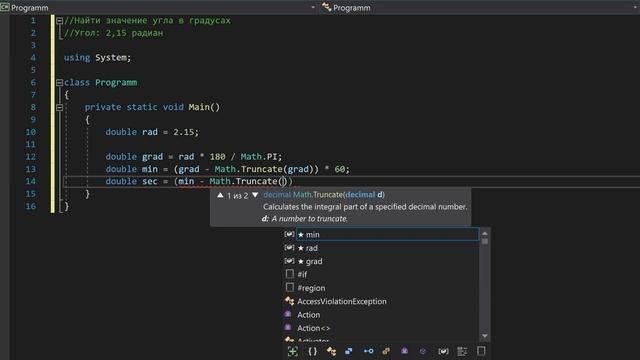Click inside Math.Truncate parentheses on line 14
This screenshot has height=360, width=640.
(283, 181)
